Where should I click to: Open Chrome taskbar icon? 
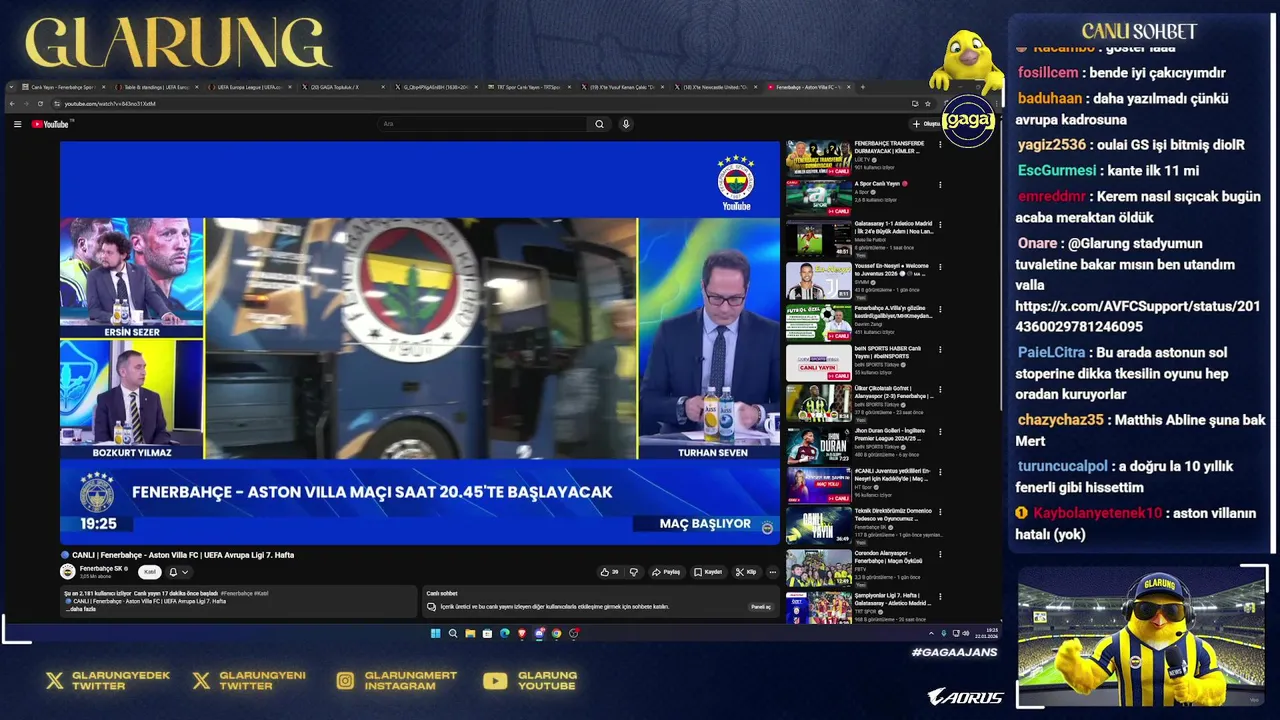pos(556,633)
